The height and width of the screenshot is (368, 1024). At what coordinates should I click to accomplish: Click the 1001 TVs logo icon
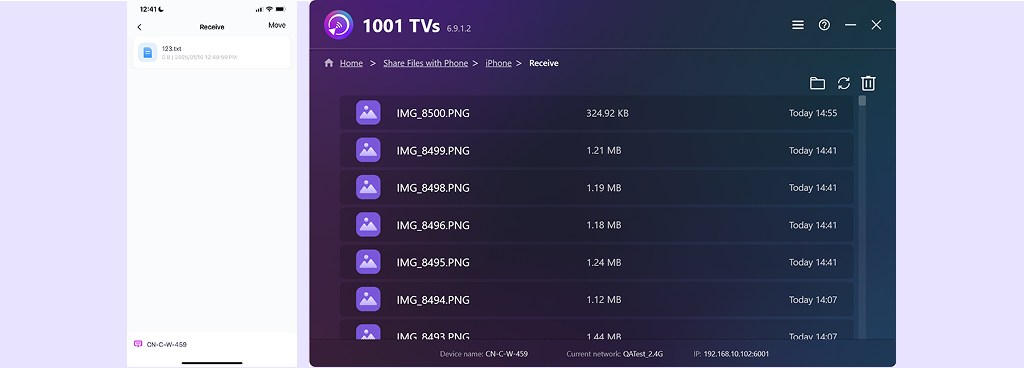tap(338, 25)
